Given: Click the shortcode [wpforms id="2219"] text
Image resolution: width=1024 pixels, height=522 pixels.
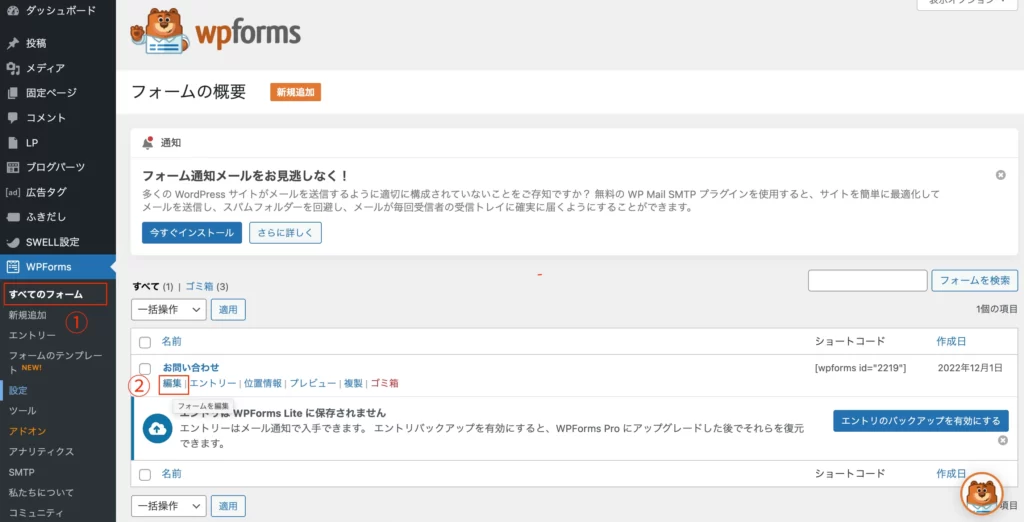Looking at the screenshot, I should [860, 368].
